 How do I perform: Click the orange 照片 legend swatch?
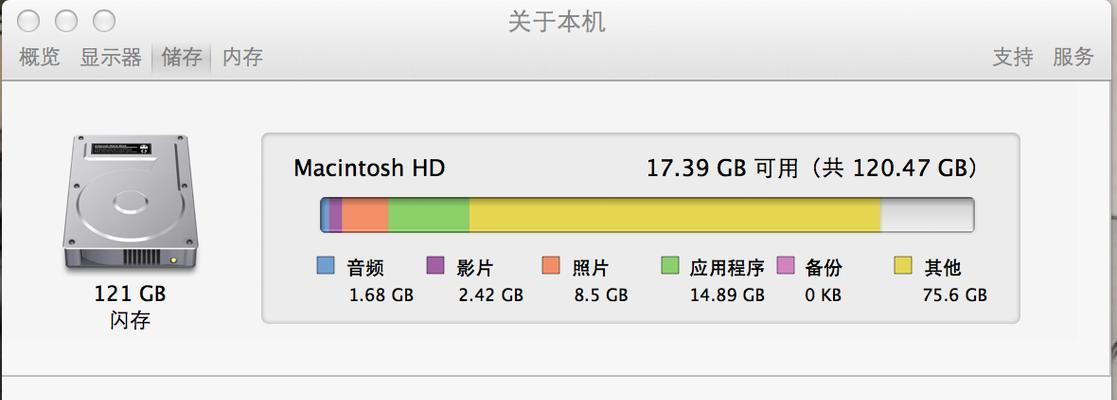pos(551,265)
